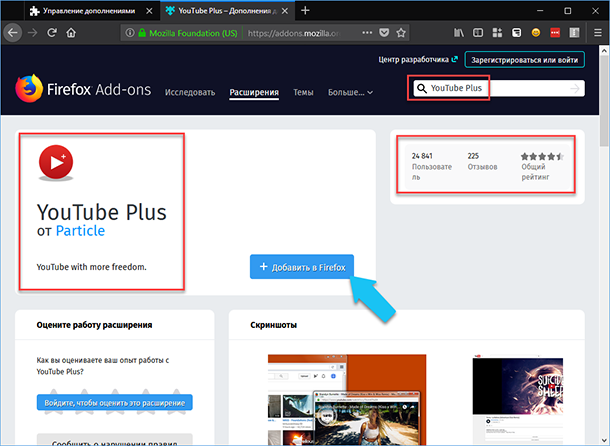Click the white box extension toolbar icon

point(516,33)
